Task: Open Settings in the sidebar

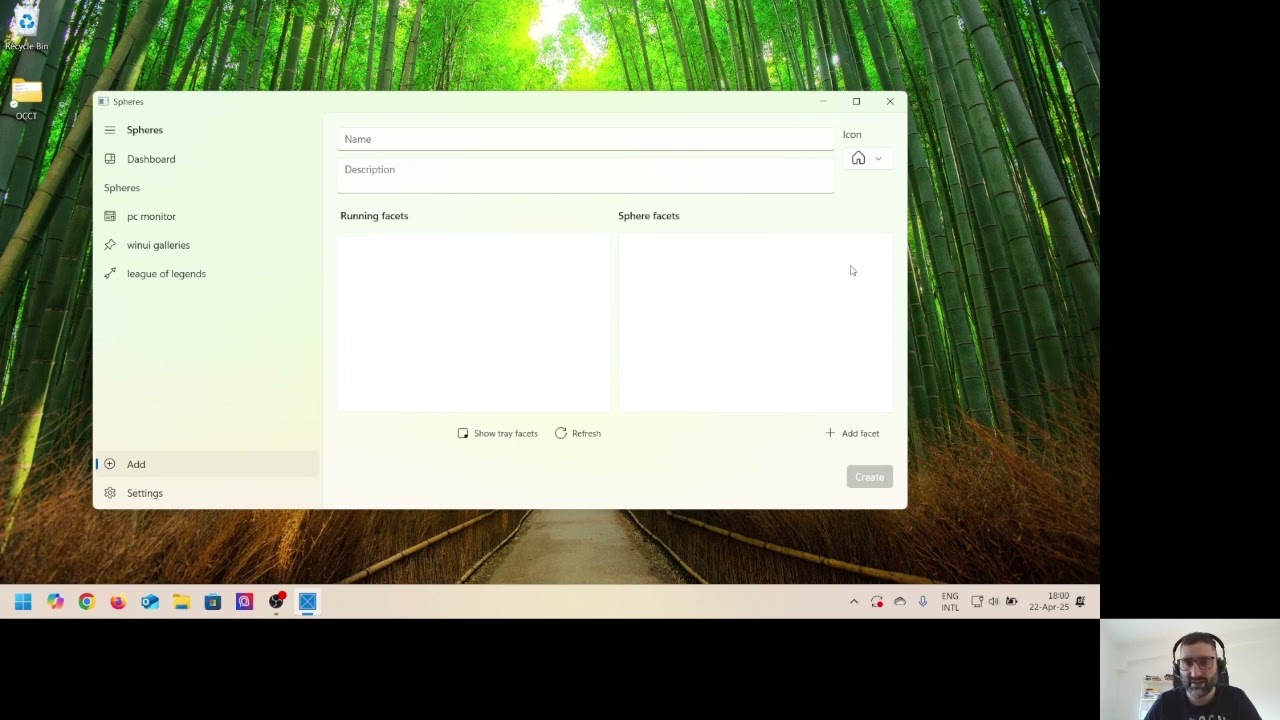Action: [x=207, y=493]
